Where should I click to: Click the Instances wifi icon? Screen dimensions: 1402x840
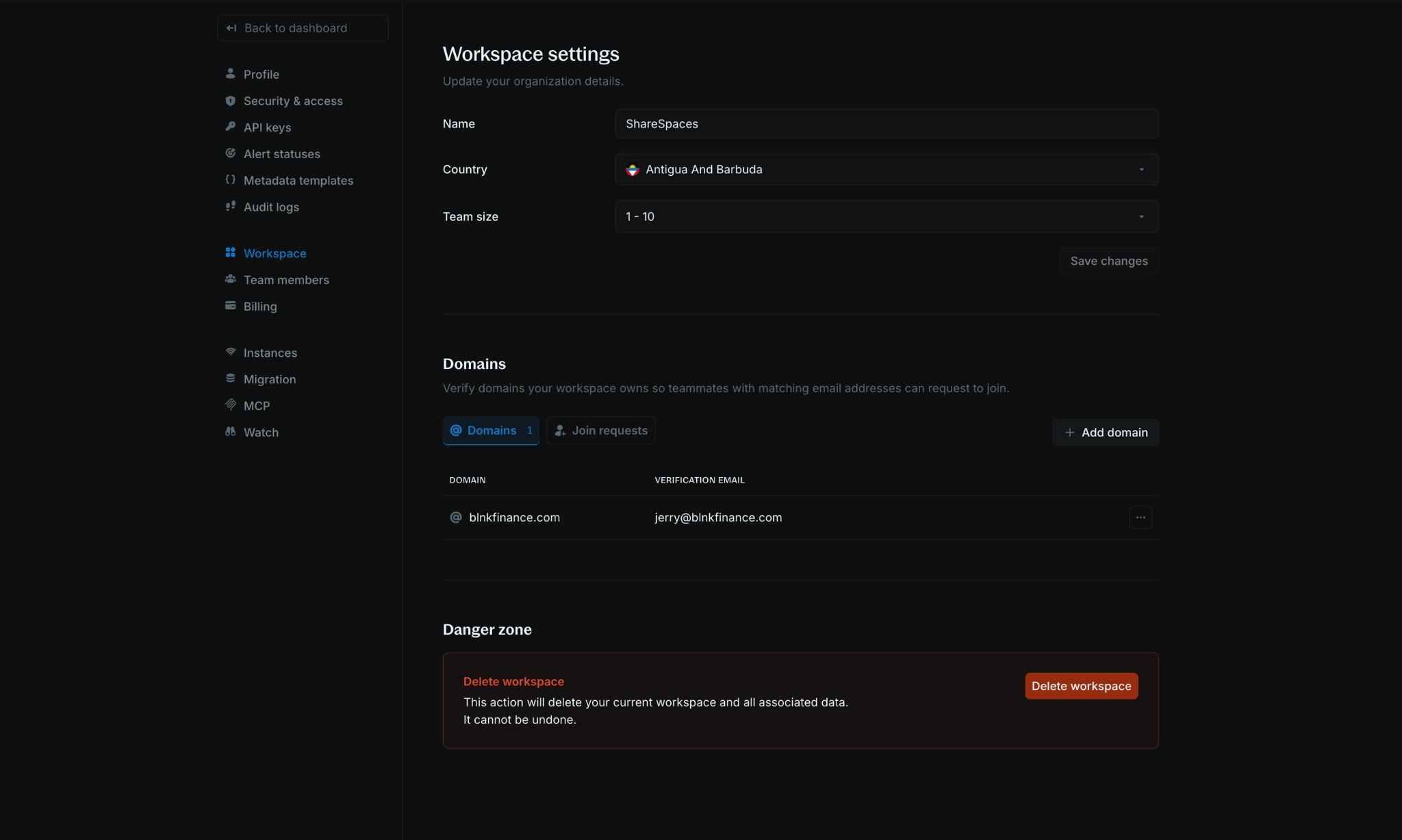click(x=231, y=352)
